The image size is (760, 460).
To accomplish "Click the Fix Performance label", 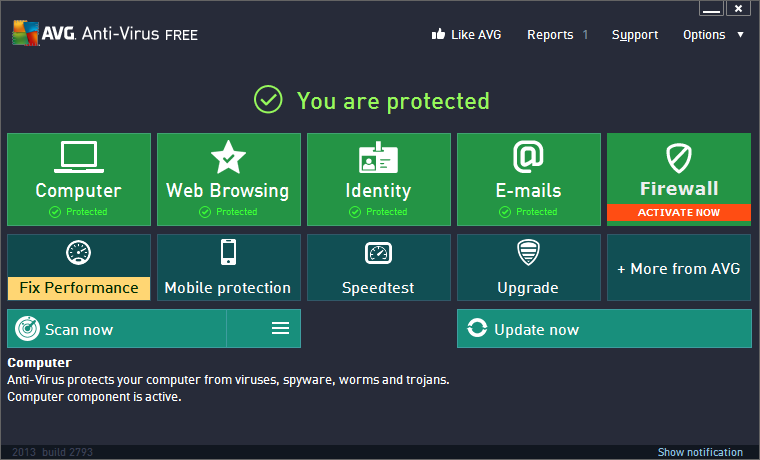I will click(x=79, y=288).
